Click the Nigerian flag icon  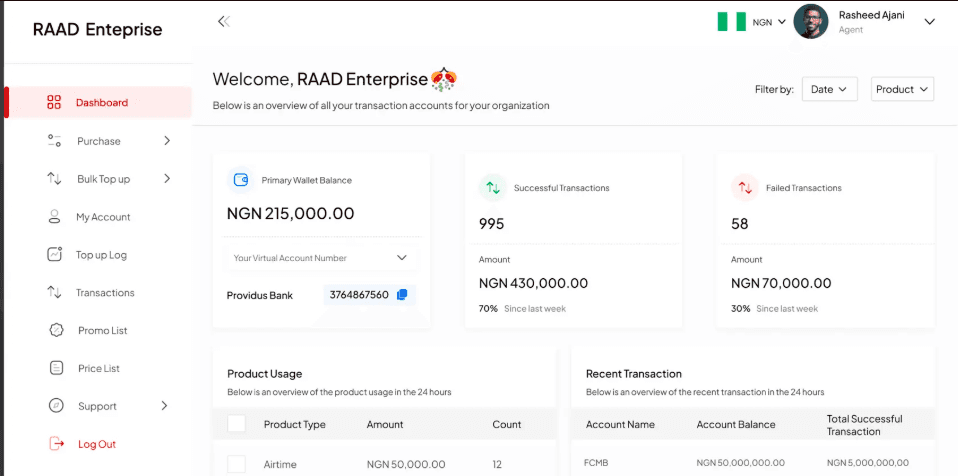[732, 22]
